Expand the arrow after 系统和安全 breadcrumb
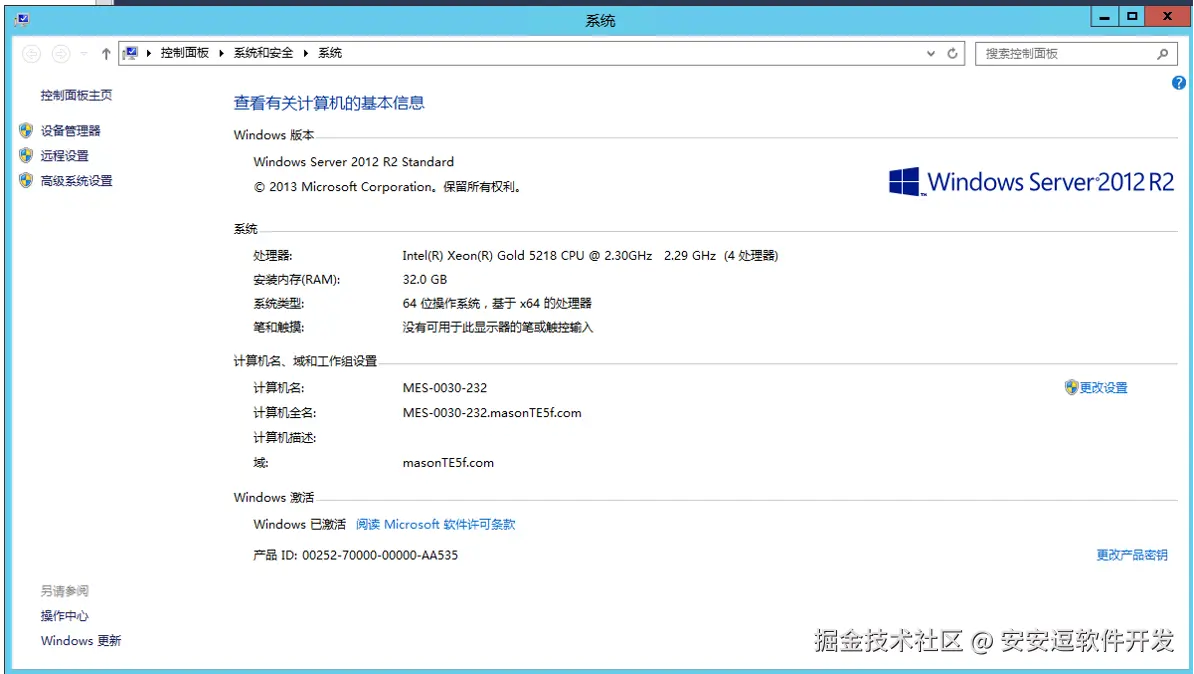The image size is (1194, 674). click(305, 53)
